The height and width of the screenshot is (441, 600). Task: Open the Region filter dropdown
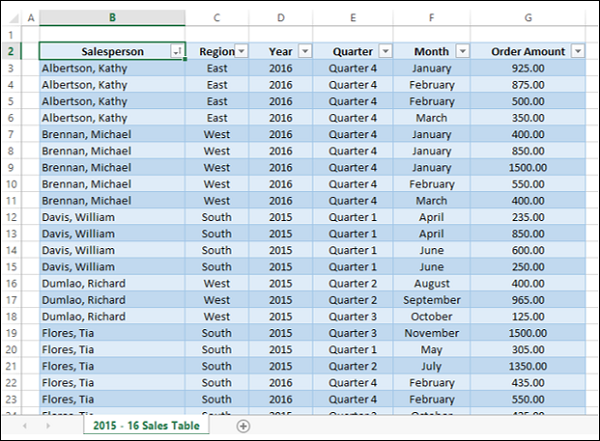[242, 52]
